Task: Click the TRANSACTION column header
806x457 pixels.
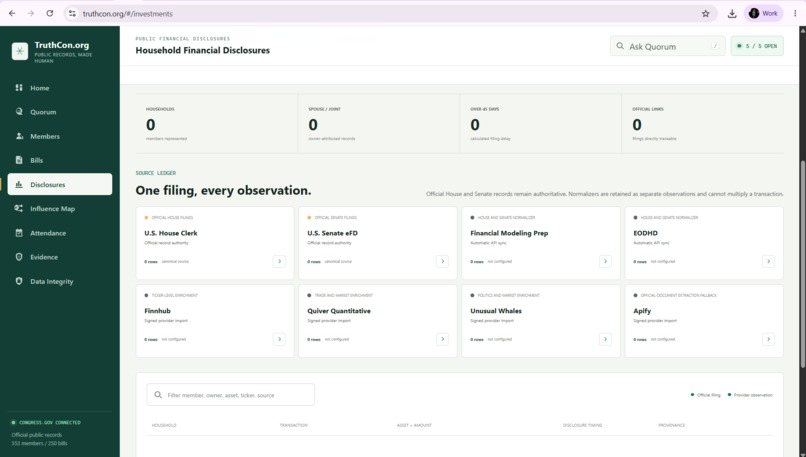Action: (294, 425)
